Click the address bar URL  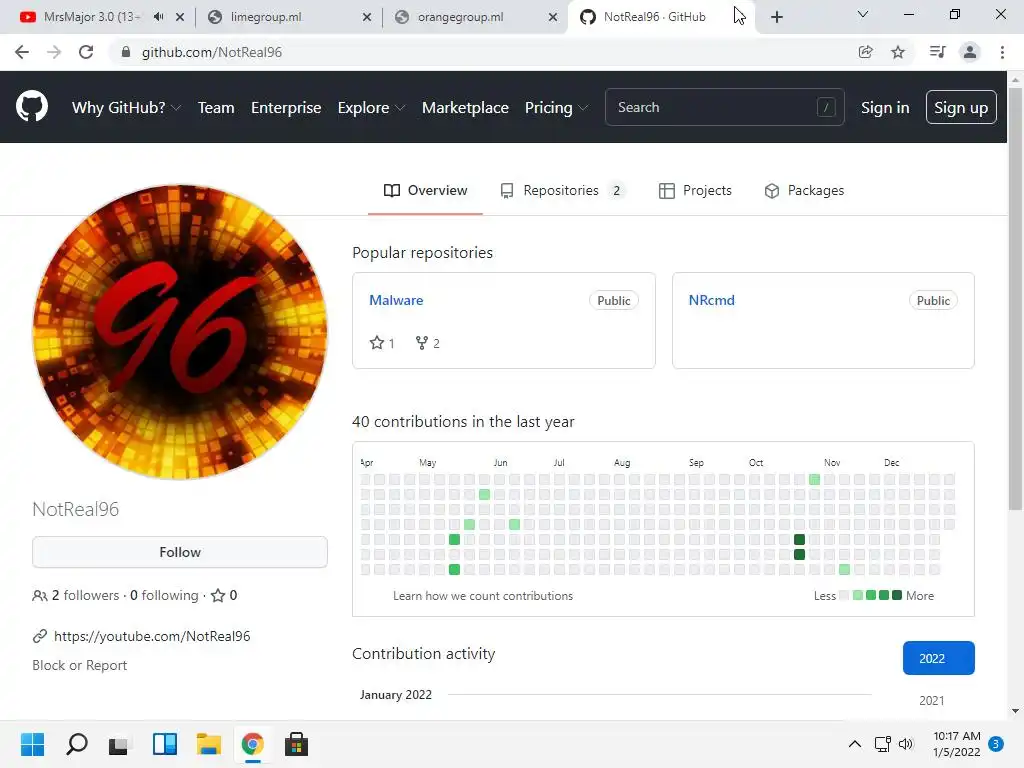tap(212, 52)
